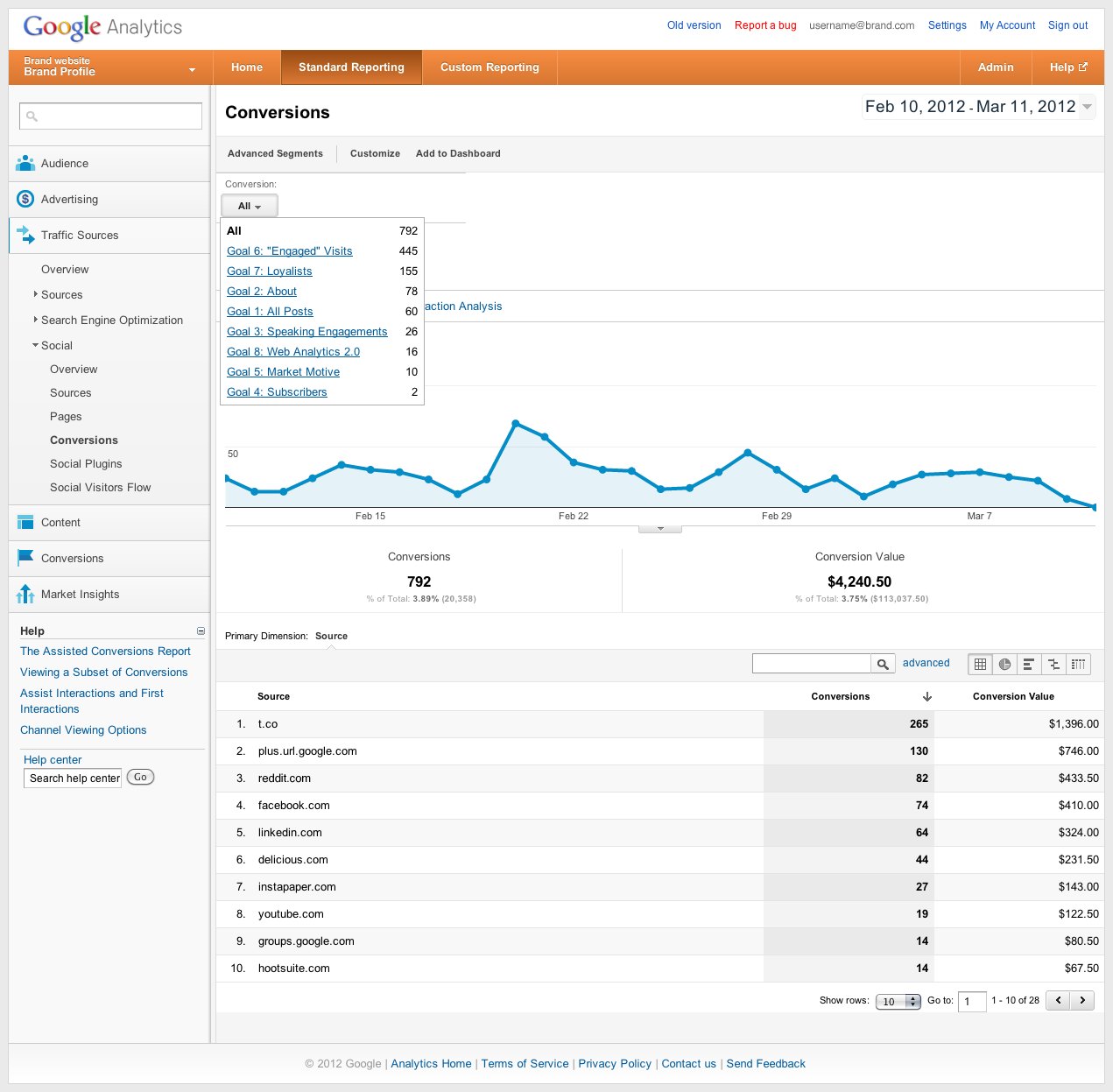
Task: Click Customize in the report toolbar
Action: pyautogui.click(x=375, y=153)
